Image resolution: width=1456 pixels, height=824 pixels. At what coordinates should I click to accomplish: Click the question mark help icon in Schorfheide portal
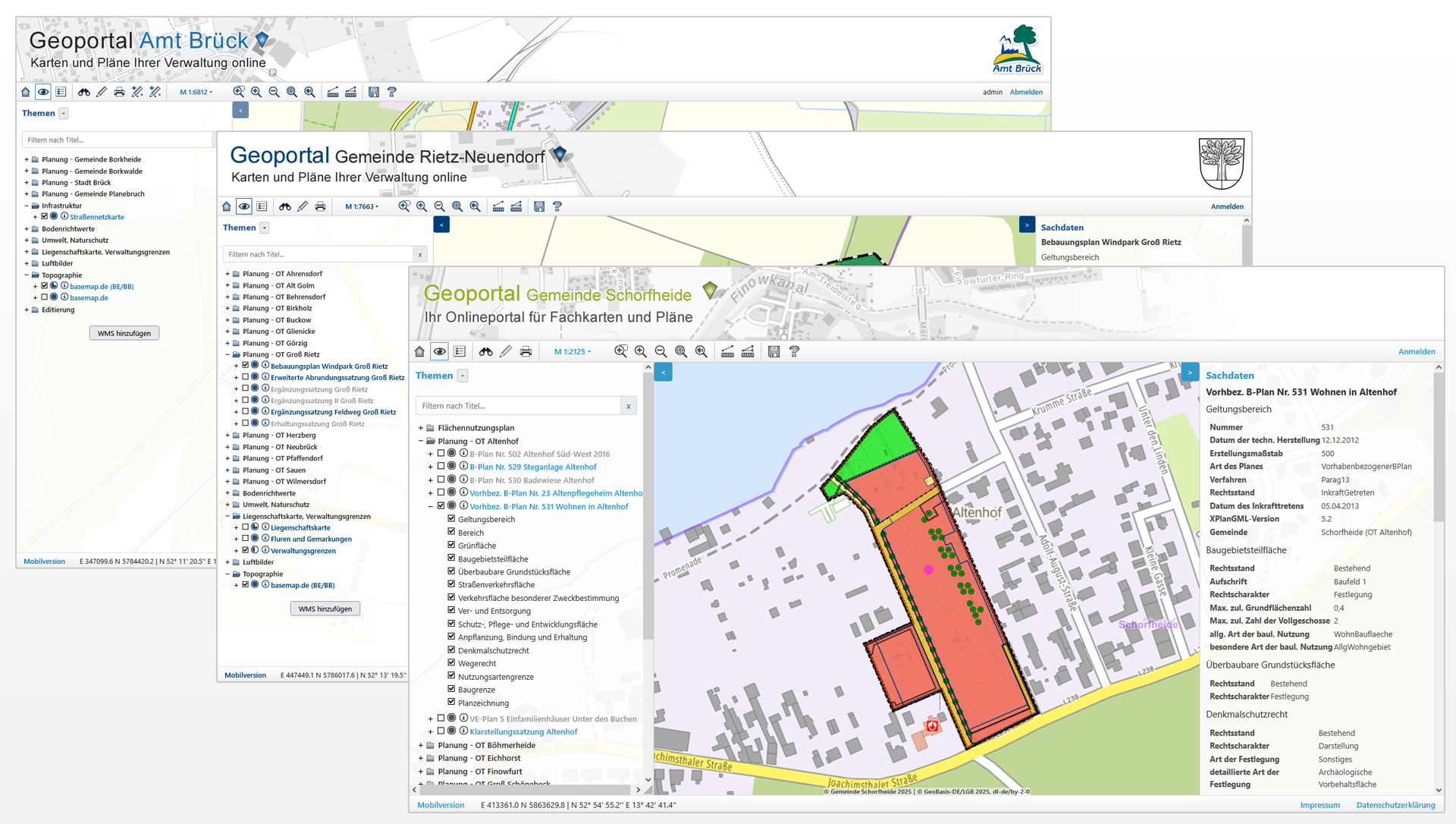pyautogui.click(x=794, y=351)
